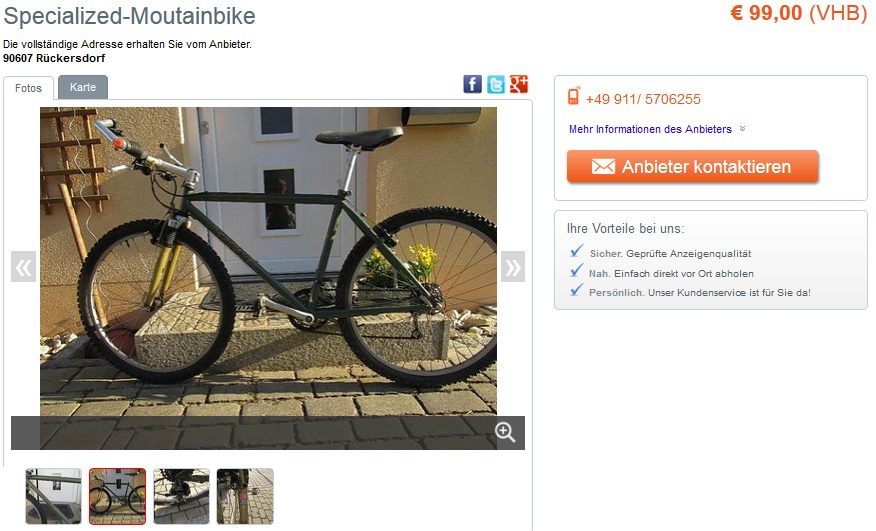This screenshot has width=876, height=531.
Task: Share on Google Plus icon
Action: pyautogui.click(x=519, y=84)
